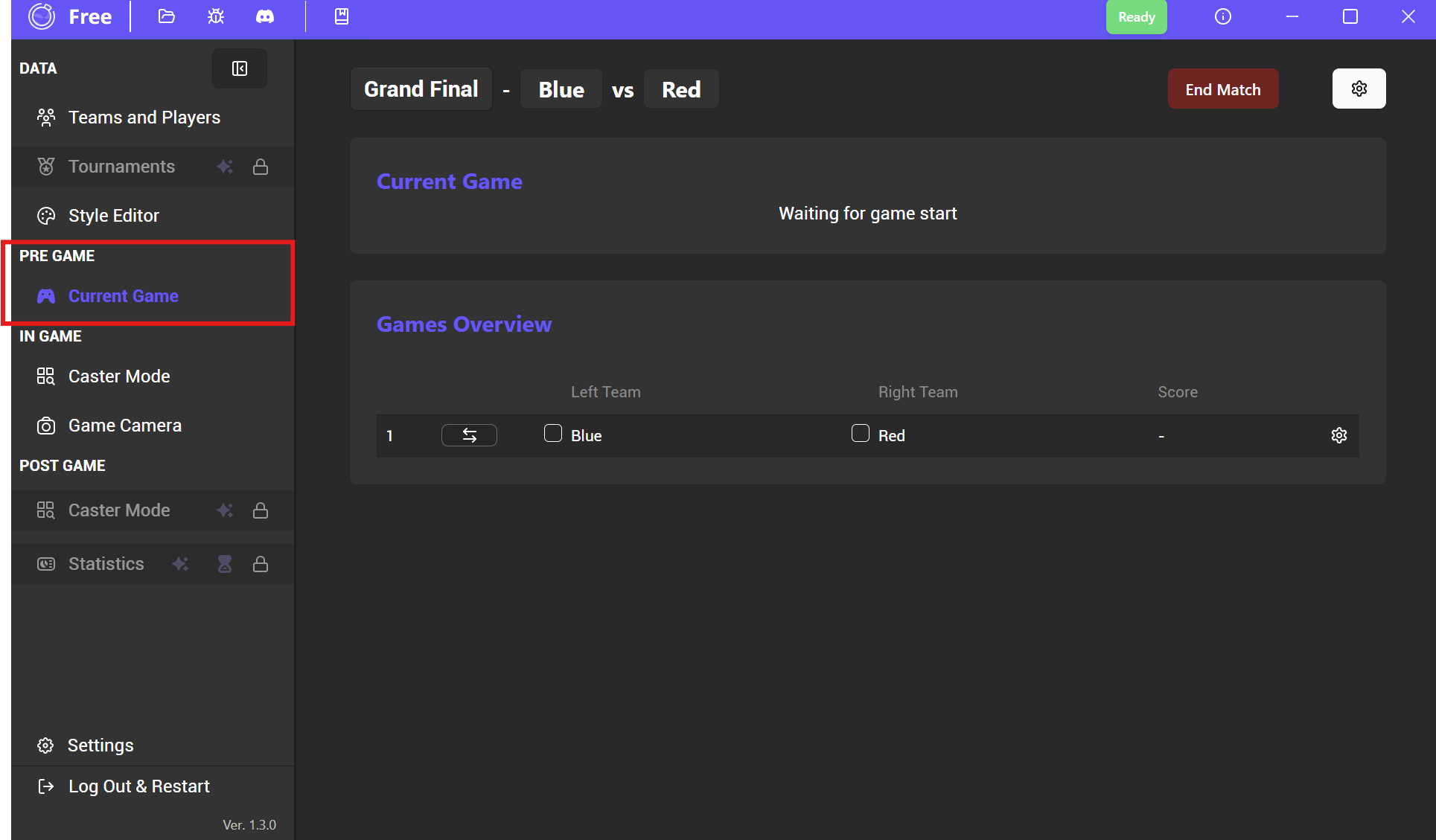The width and height of the screenshot is (1436, 840).
Task: Click the book documentation icon
Action: pyautogui.click(x=342, y=16)
